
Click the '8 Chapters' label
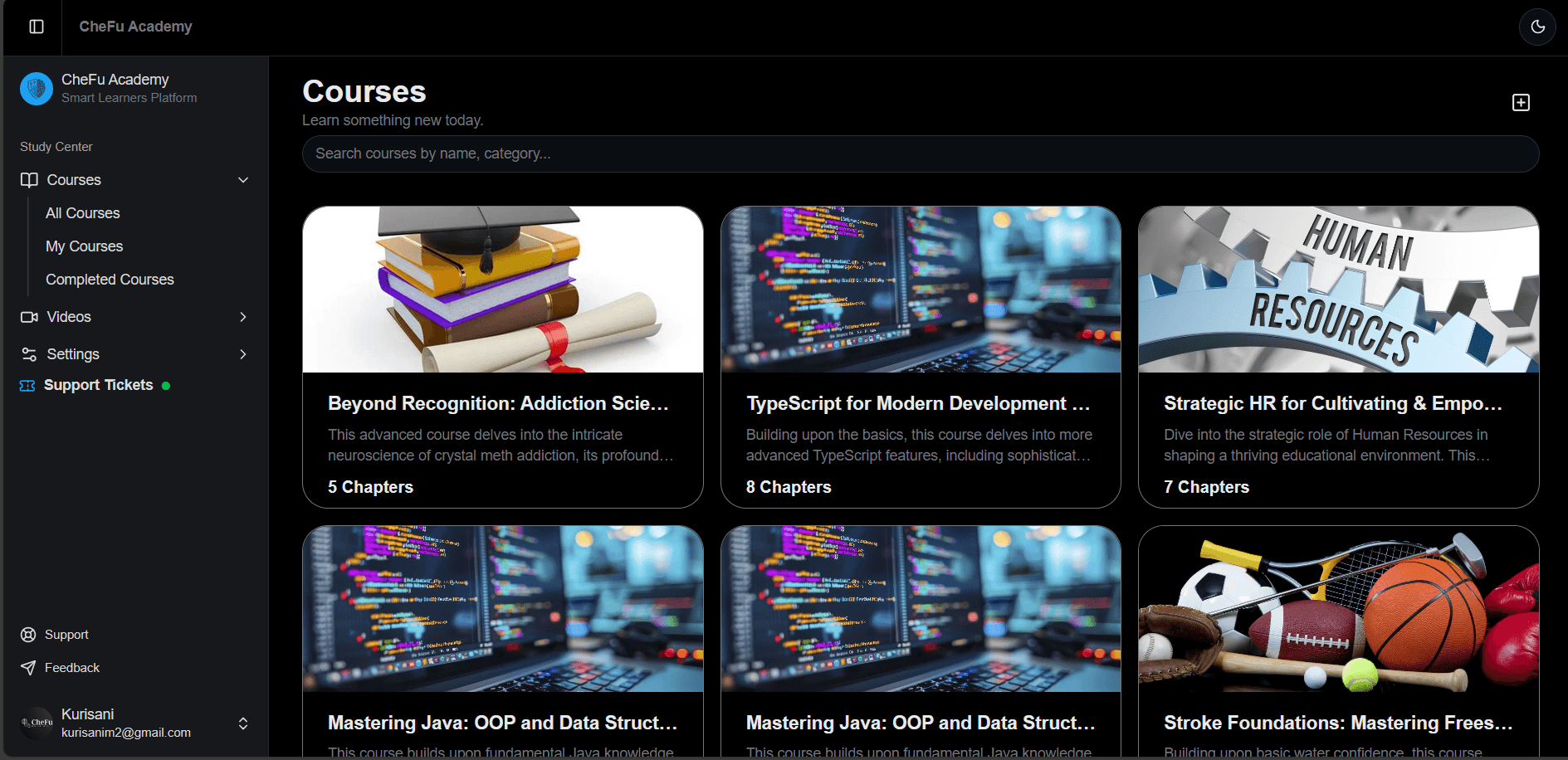[789, 487]
